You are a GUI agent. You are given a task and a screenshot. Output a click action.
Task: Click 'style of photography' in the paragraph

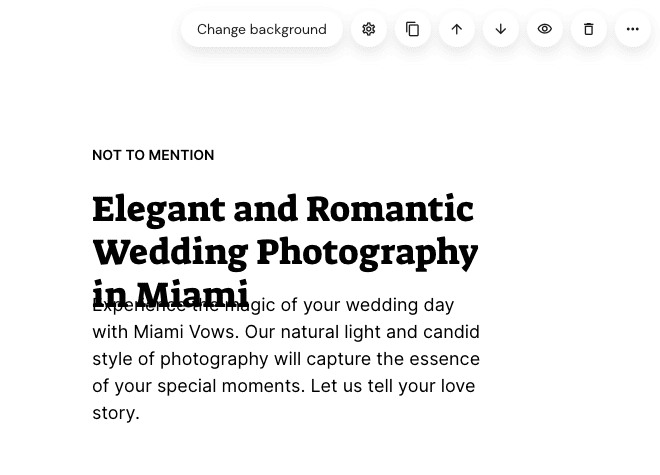click(x=180, y=360)
